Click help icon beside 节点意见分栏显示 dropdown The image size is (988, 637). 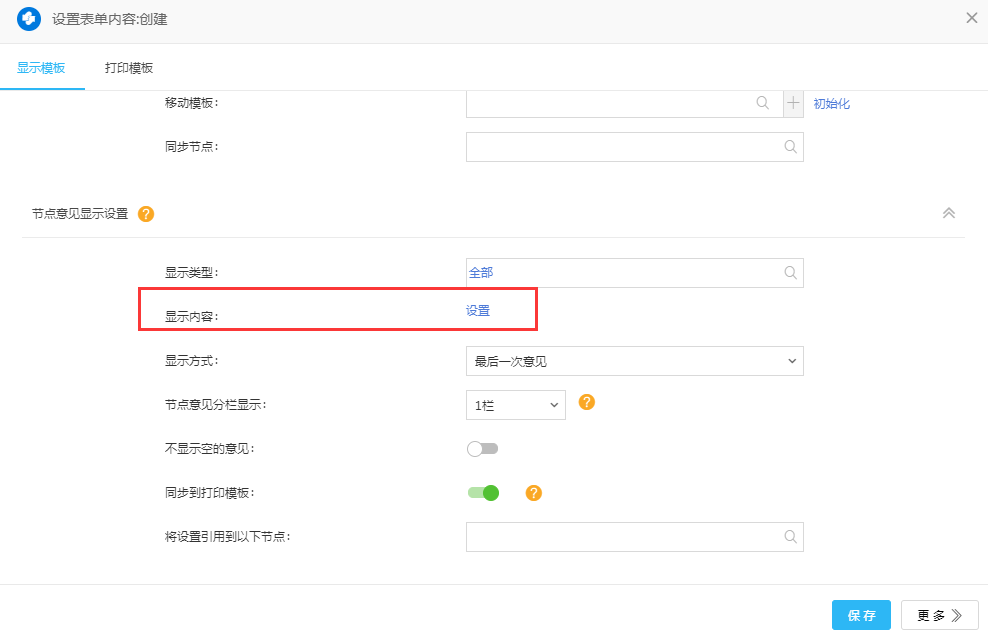pos(587,402)
